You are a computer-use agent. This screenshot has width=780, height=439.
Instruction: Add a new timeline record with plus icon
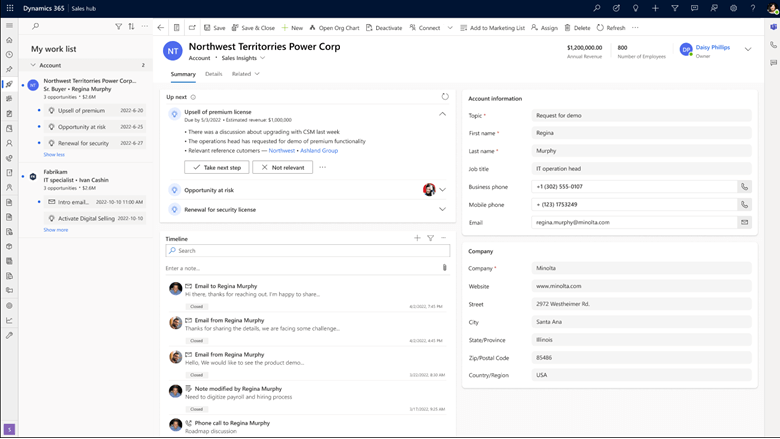[x=417, y=238]
